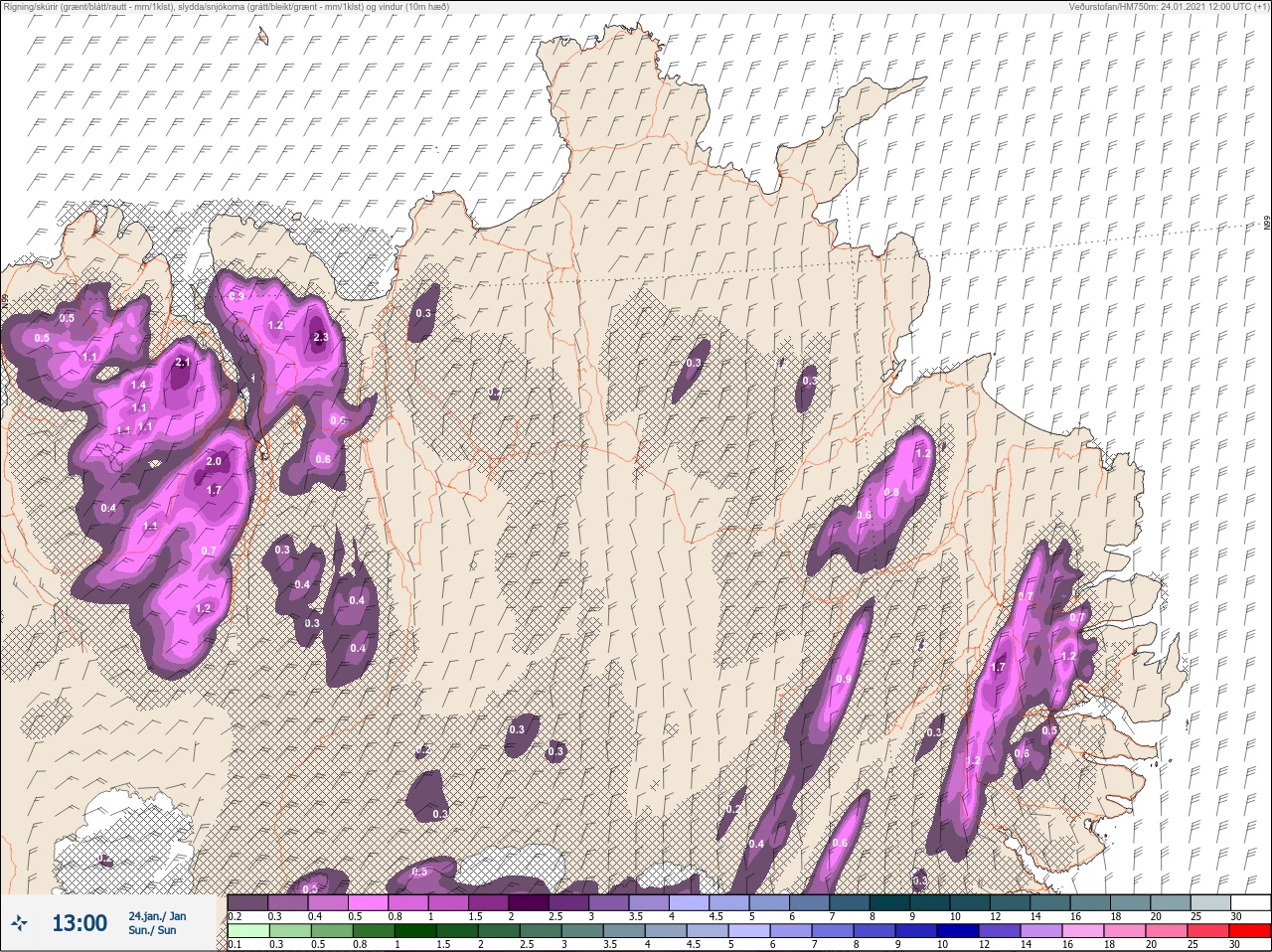Pick the light green swatch between 0.1 and 0.3, lower legend

248,932
